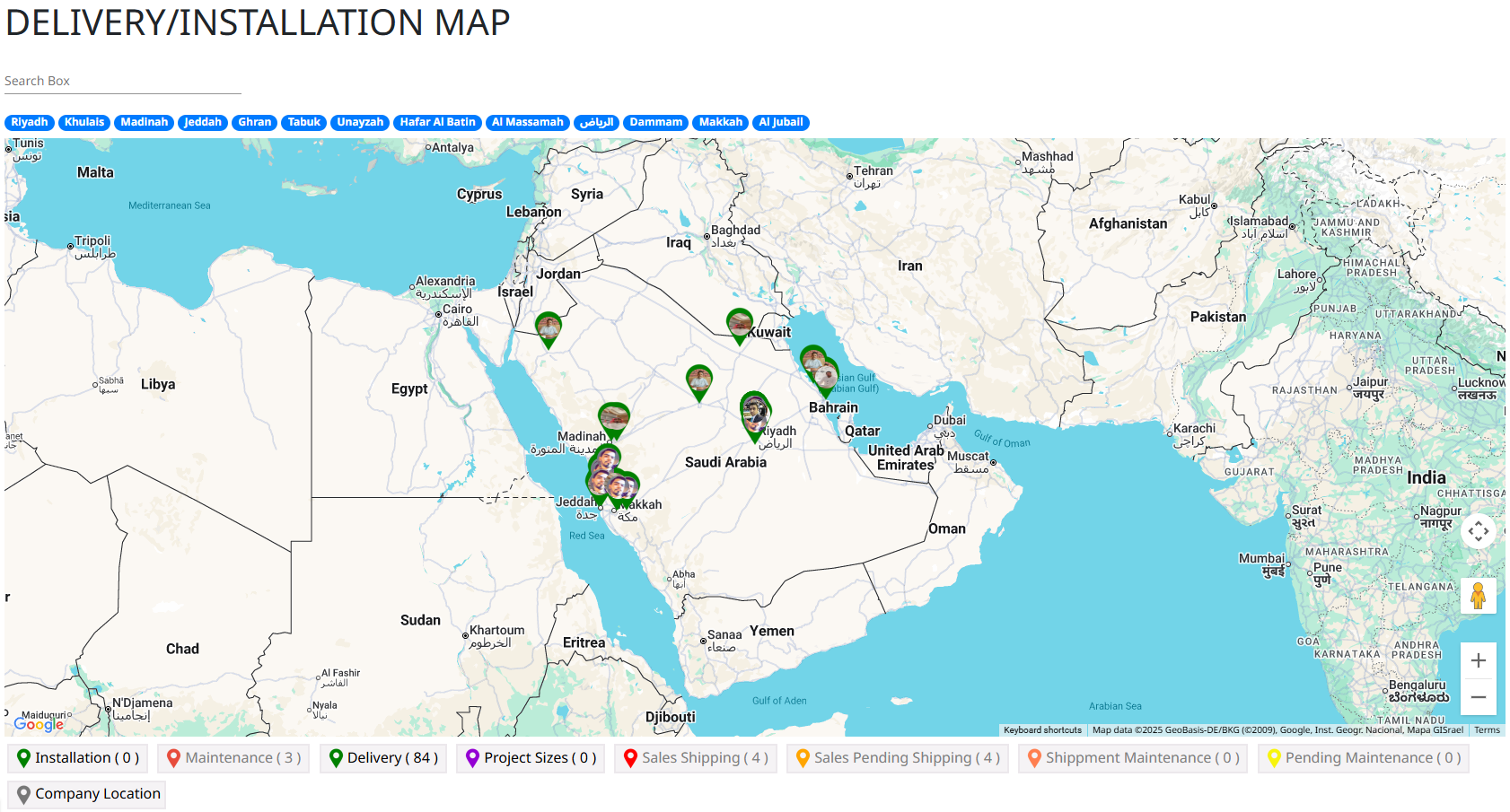
Task: Pick the Unayzah city tag
Action: 360,122
